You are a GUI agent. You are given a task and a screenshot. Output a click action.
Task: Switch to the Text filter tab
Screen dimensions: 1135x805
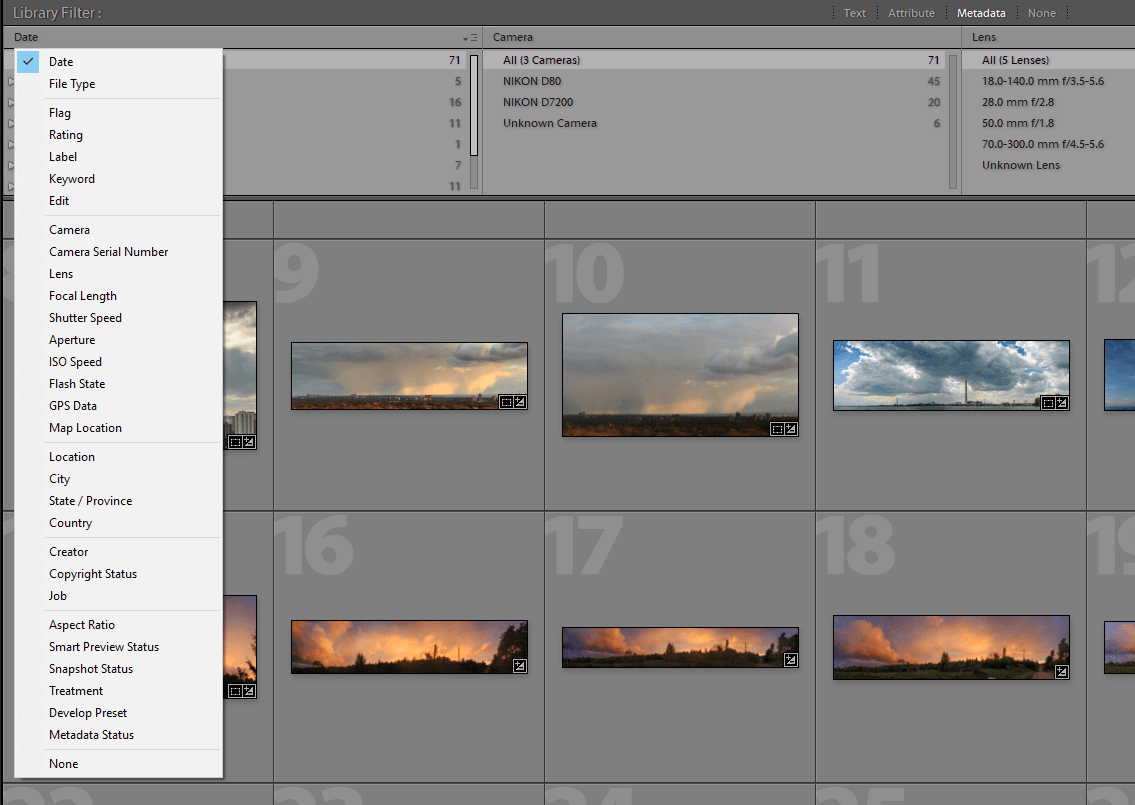tap(854, 13)
